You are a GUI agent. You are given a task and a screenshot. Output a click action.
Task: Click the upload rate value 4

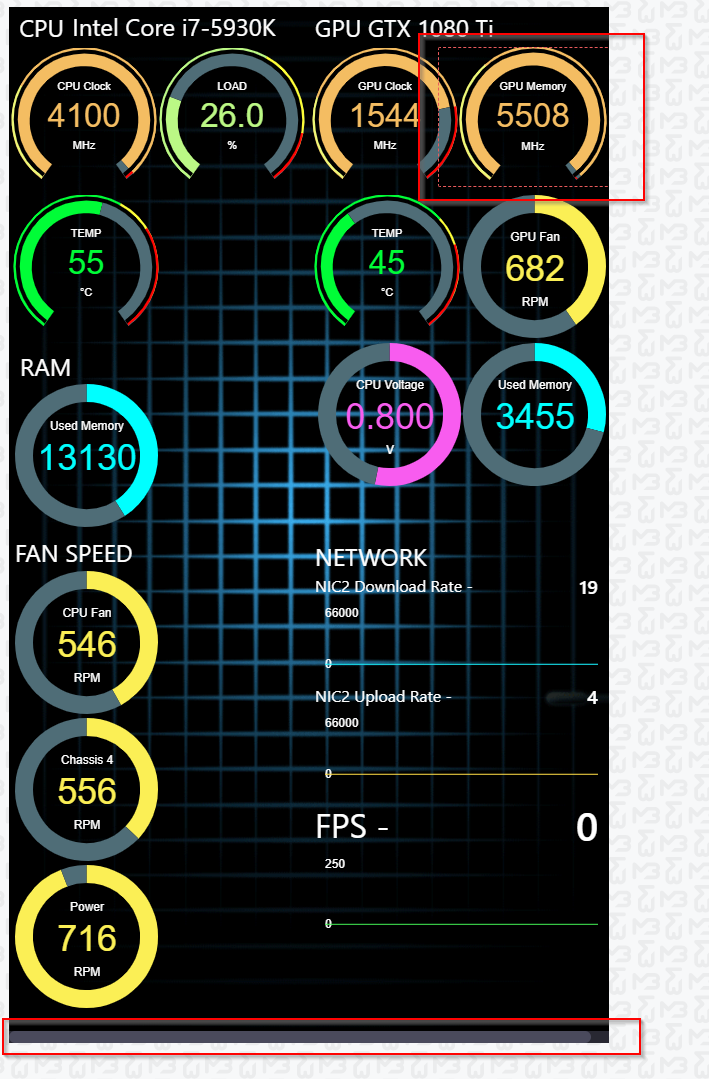click(592, 698)
